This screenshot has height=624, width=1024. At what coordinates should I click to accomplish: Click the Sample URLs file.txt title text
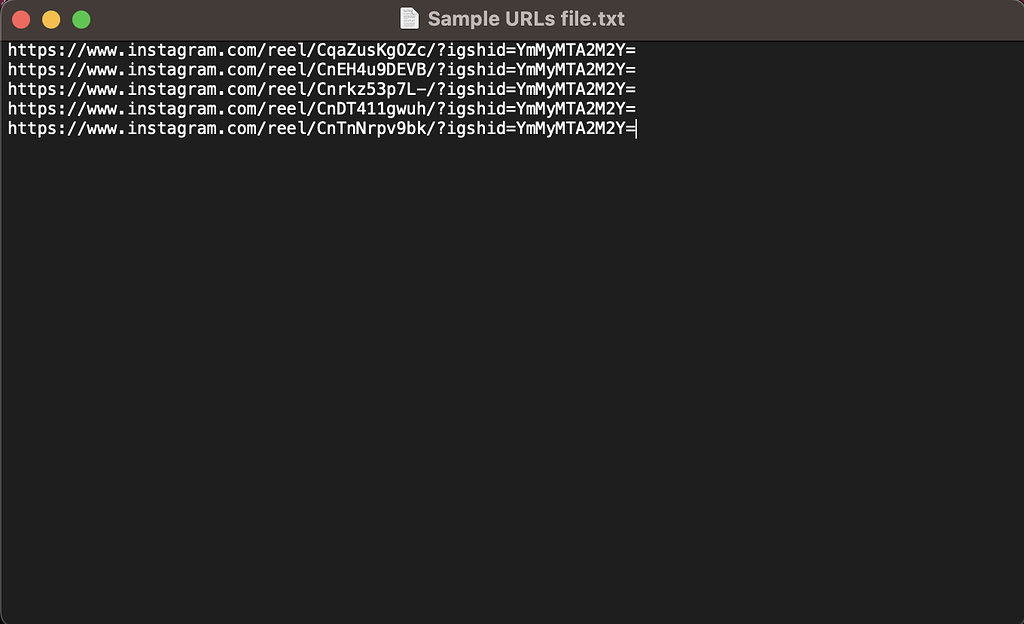[x=526, y=19]
